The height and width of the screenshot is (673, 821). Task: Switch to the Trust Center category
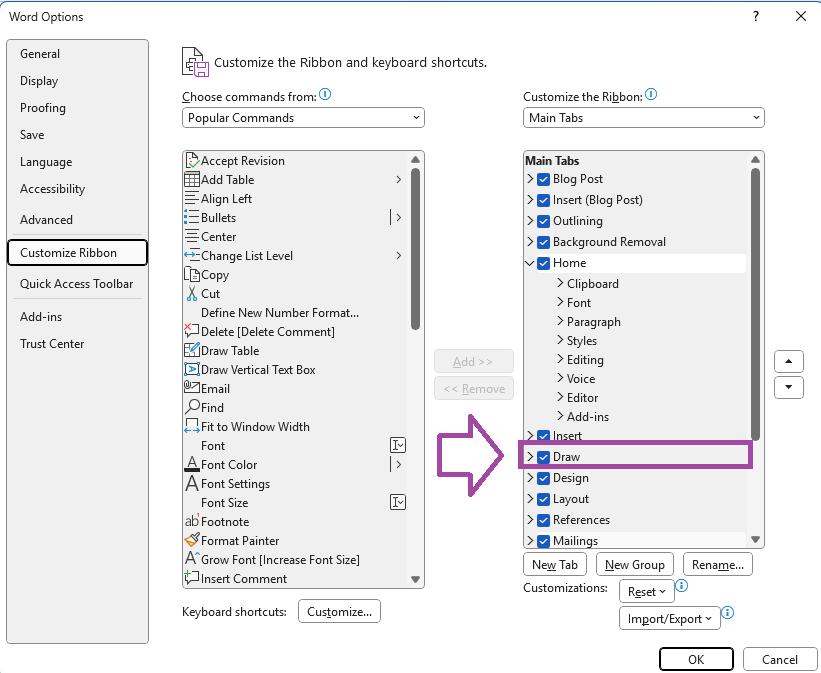[52, 344]
